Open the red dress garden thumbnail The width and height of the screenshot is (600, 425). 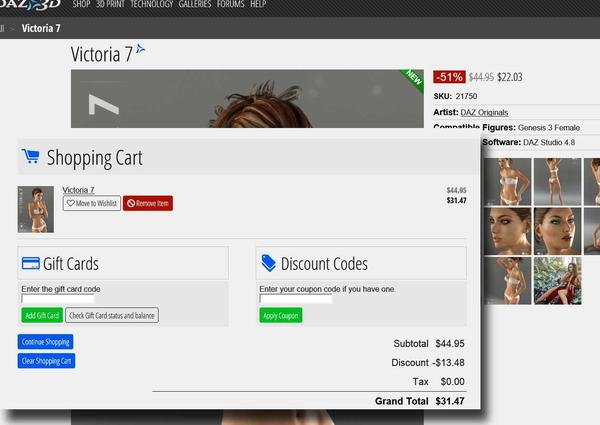pos(558,281)
